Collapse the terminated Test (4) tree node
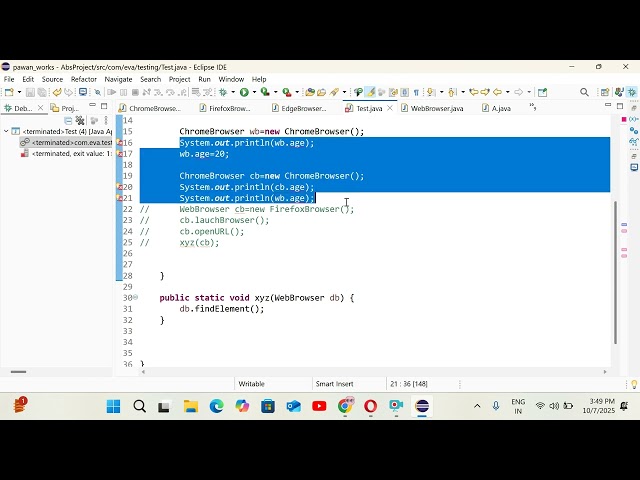 click(x=6, y=131)
